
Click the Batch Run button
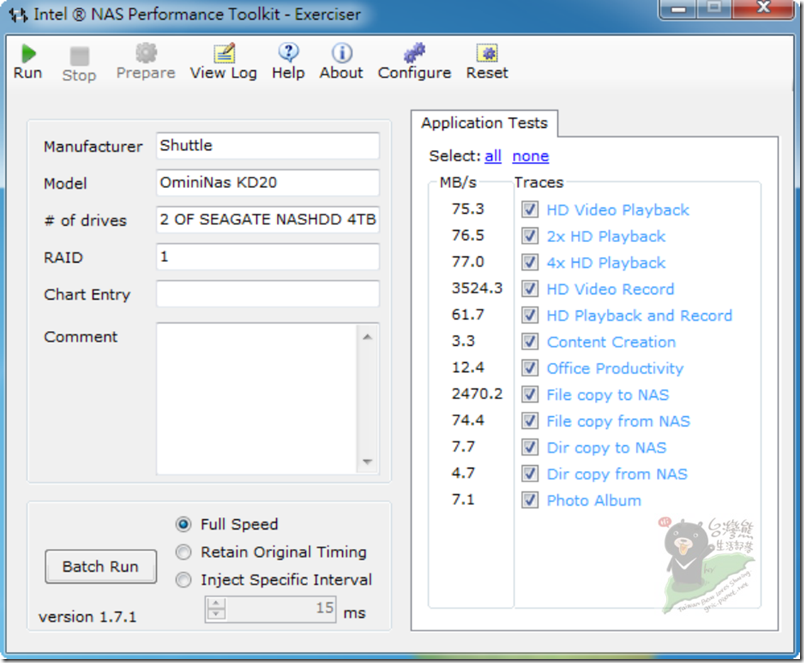[100, 567]
